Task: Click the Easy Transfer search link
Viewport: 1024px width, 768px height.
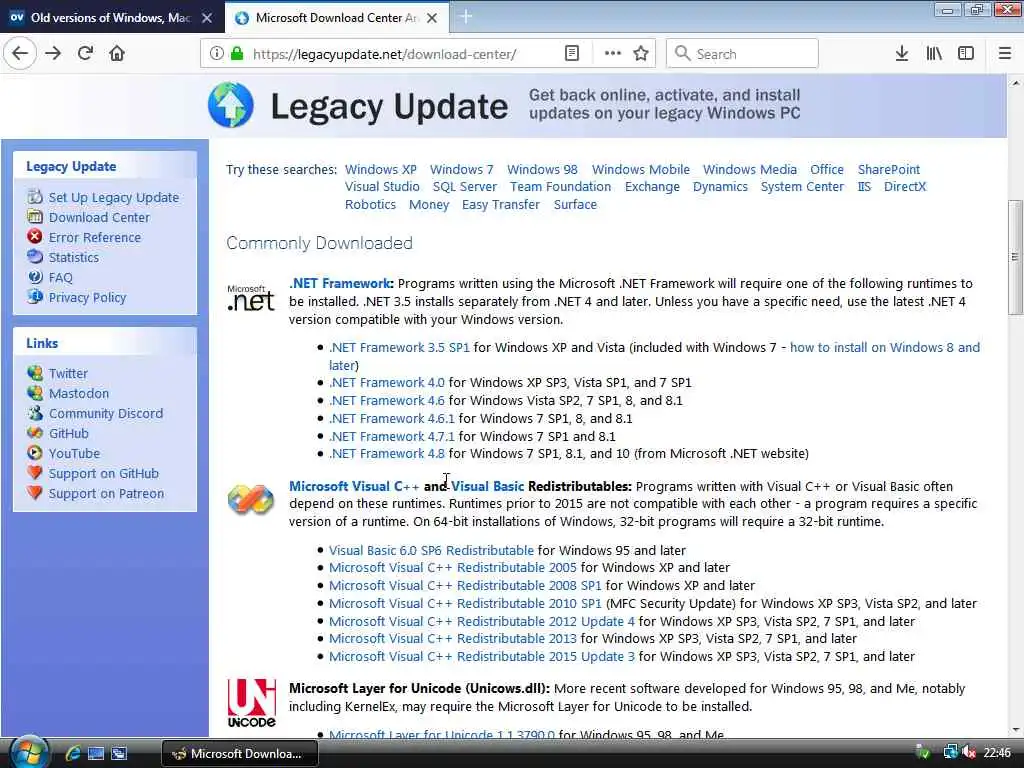Action: pyautogui.click(x=501, y=204)
